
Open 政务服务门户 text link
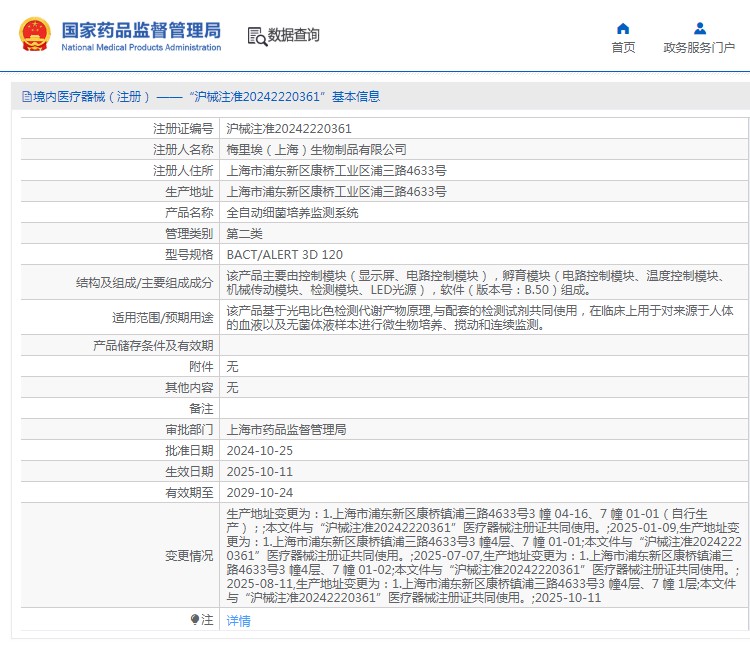pyautogui.click(x=699, y=47)
